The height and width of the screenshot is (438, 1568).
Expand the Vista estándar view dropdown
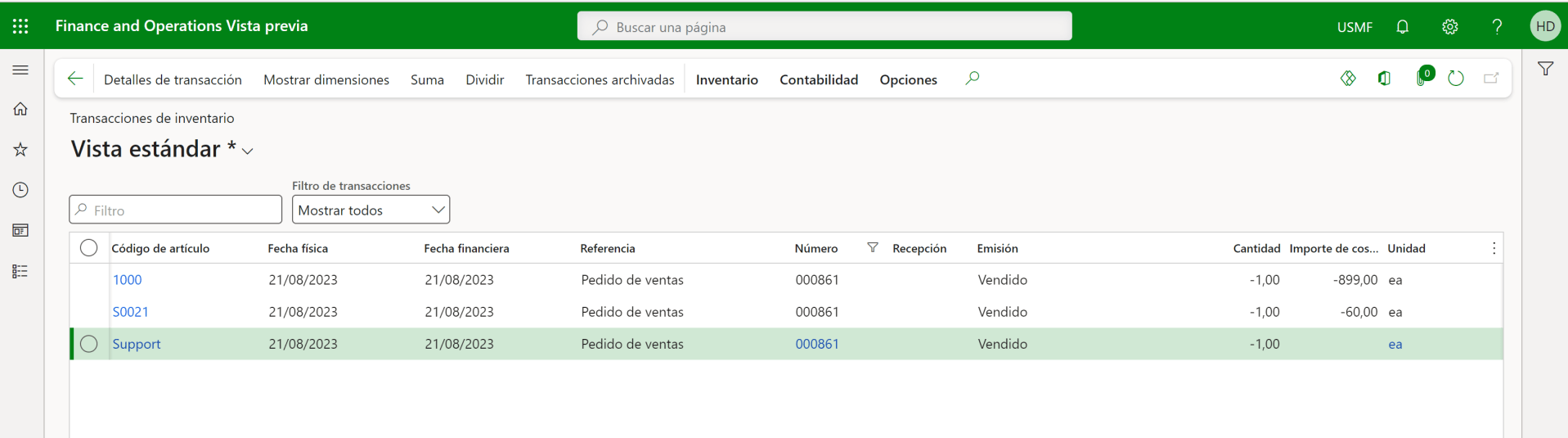(248, 151)
